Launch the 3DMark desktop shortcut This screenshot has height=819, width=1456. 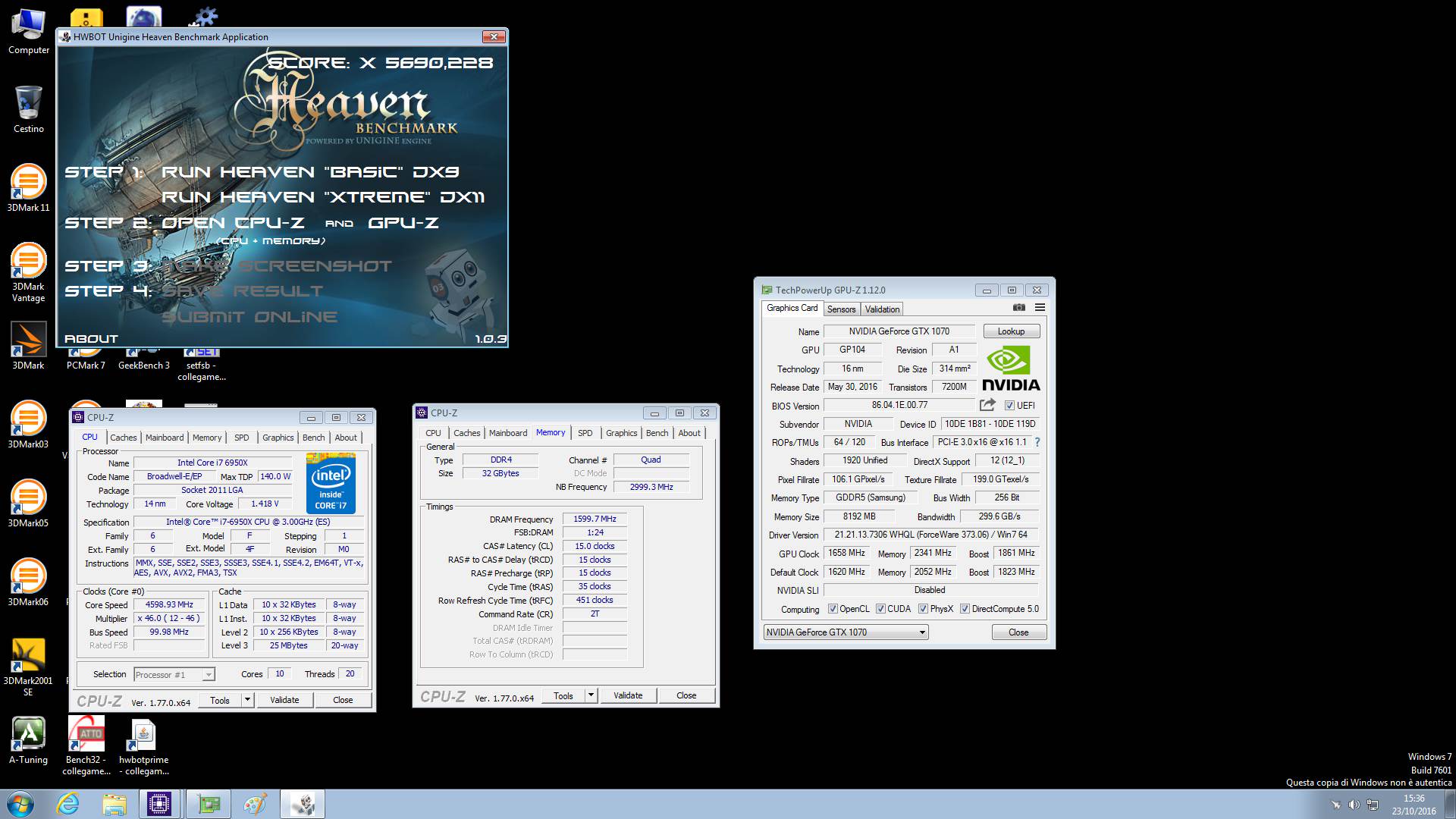[x=28, y=346]
